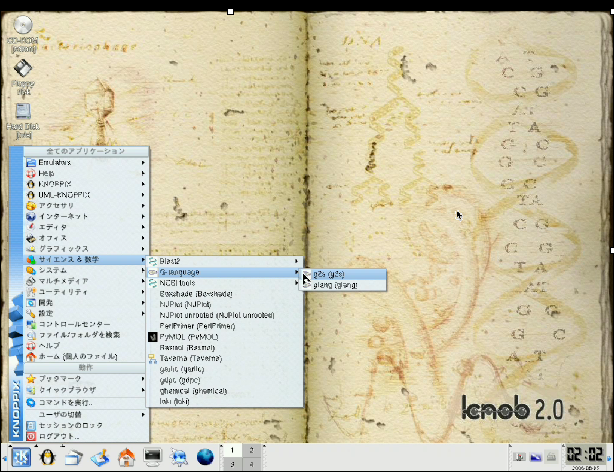Click the Emulators menu icon
The height and width of the screenshot is (472, 614).
click(31, 162)
